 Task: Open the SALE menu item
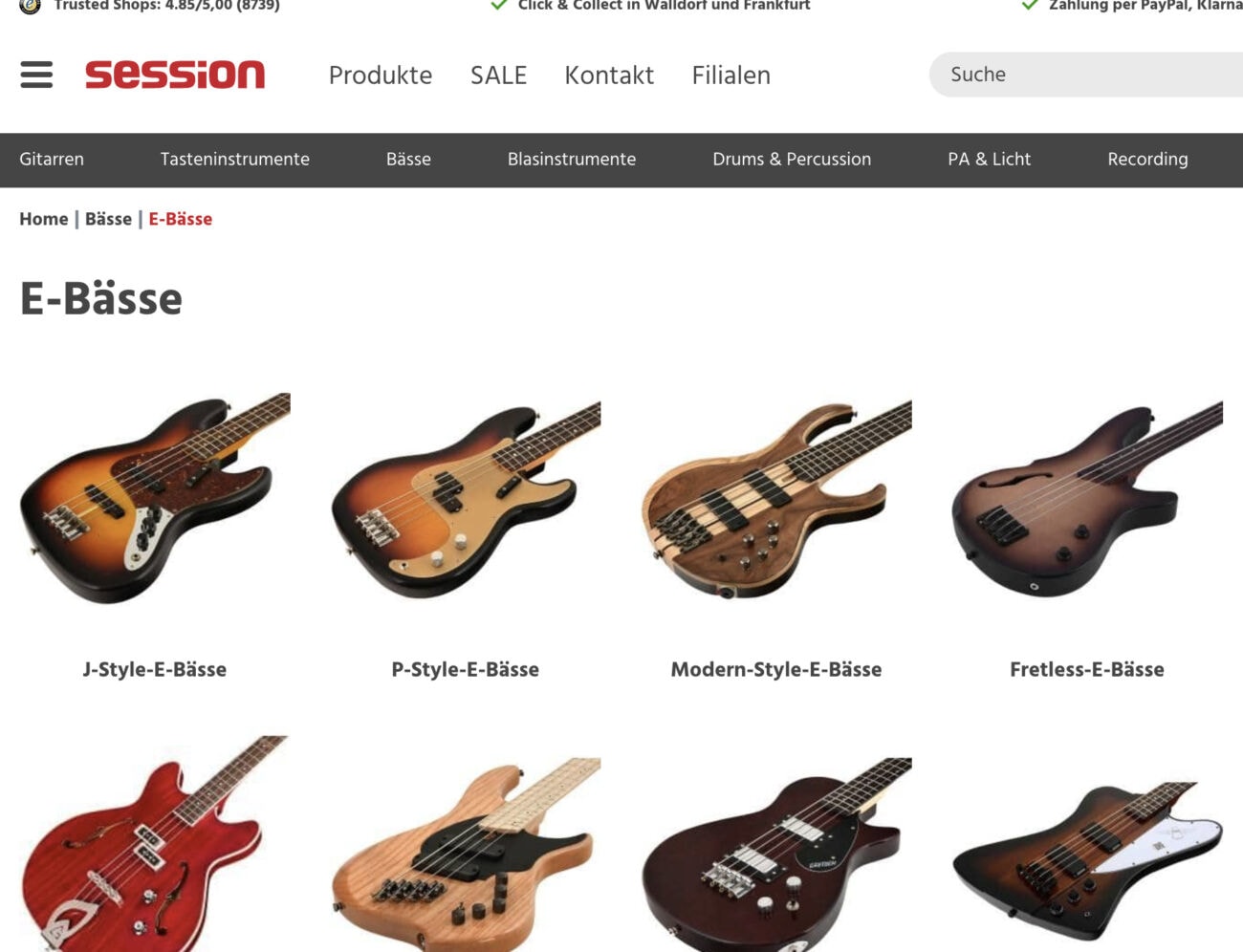pos(498,75)
